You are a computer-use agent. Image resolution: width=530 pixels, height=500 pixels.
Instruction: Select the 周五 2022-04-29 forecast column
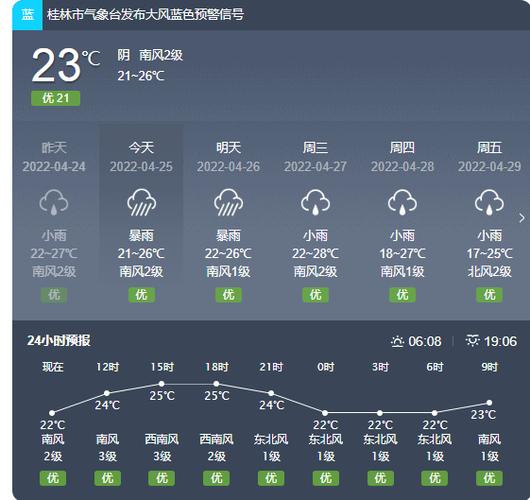489,221
